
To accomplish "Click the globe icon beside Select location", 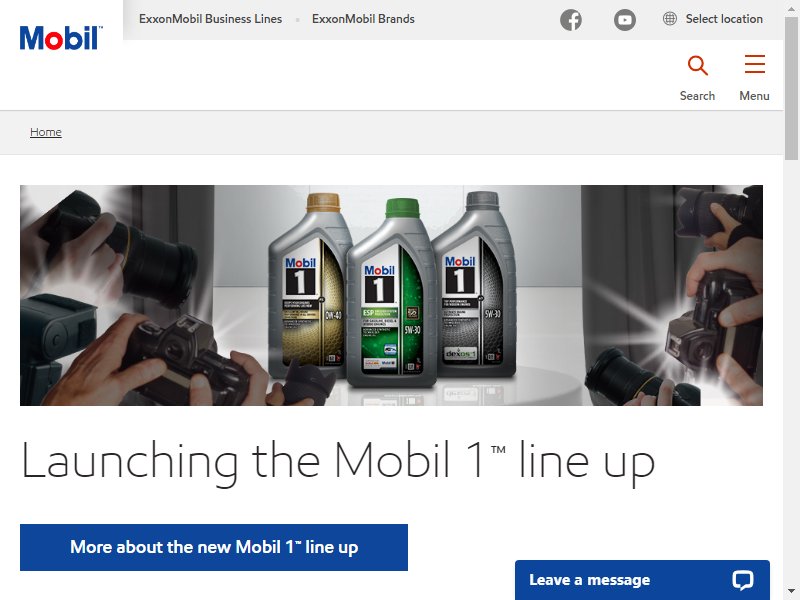I will coord(669,19).
